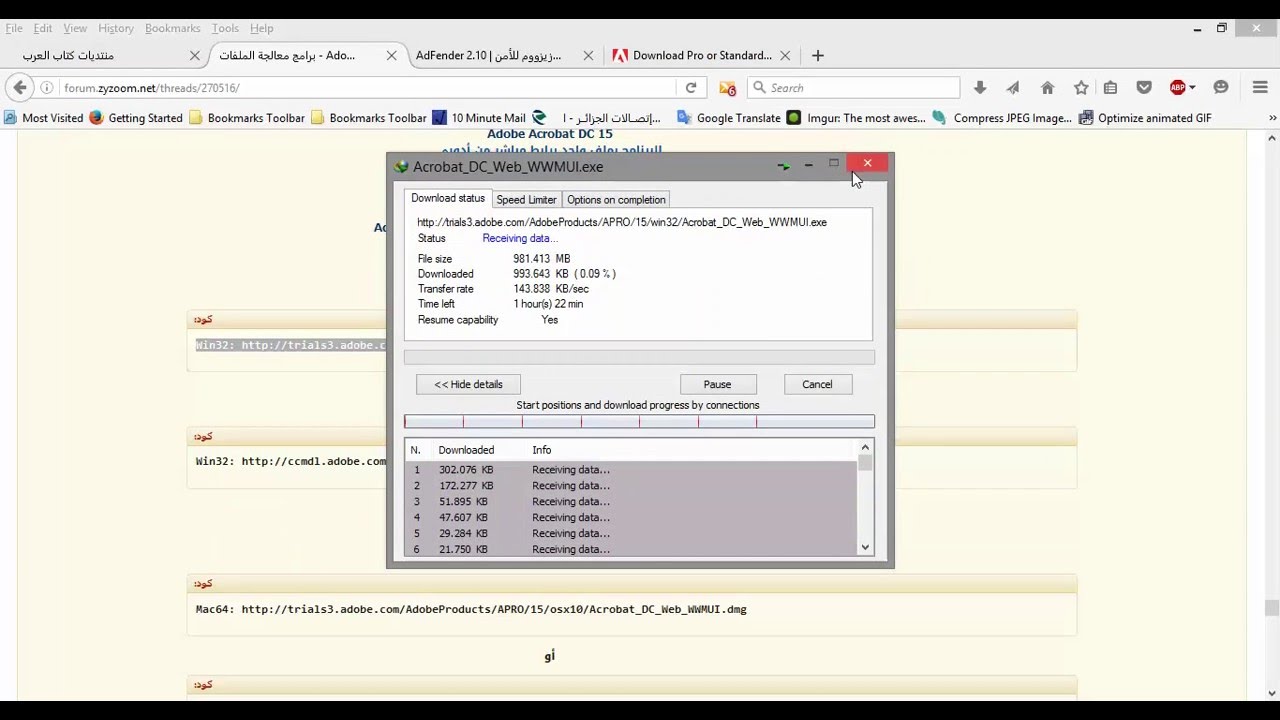Close the first forum tab on the left

click(x=195, y=56)
